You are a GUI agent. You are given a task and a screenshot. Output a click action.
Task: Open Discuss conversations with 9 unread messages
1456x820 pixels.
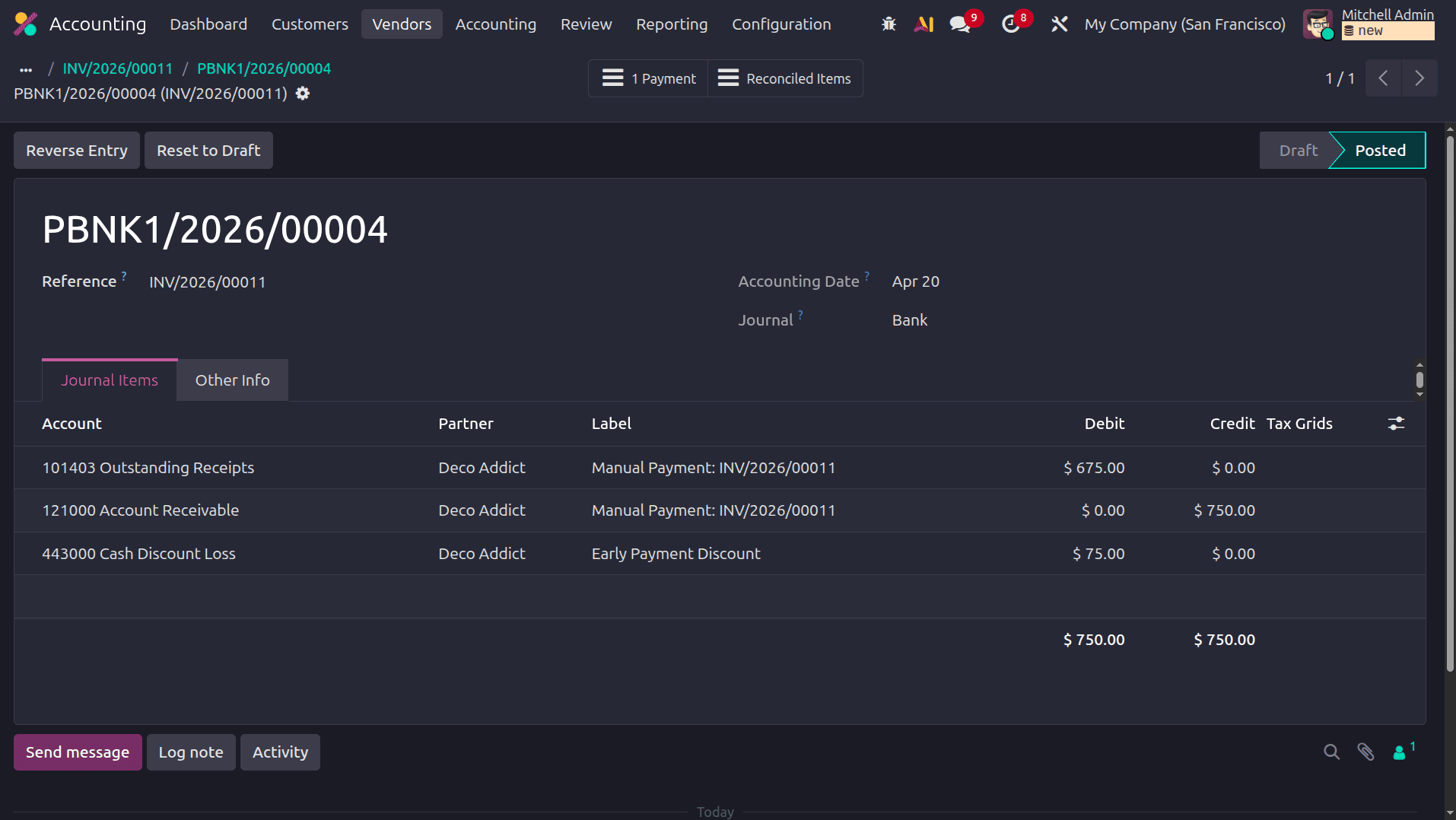click(958, 24)
